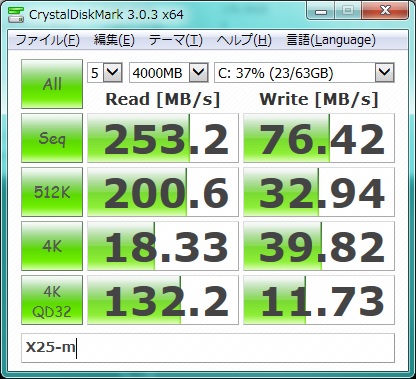Open the 言語(Language) menu
416x379 pixels.
[331, 40]
